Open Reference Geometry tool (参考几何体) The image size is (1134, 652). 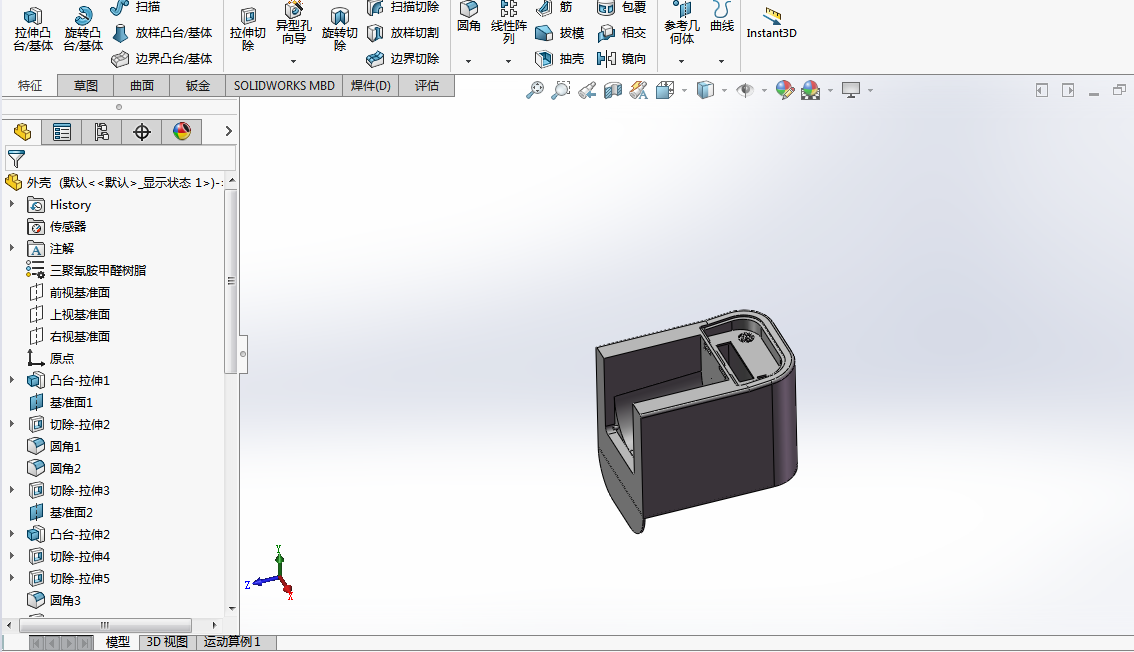coord(681,23)
